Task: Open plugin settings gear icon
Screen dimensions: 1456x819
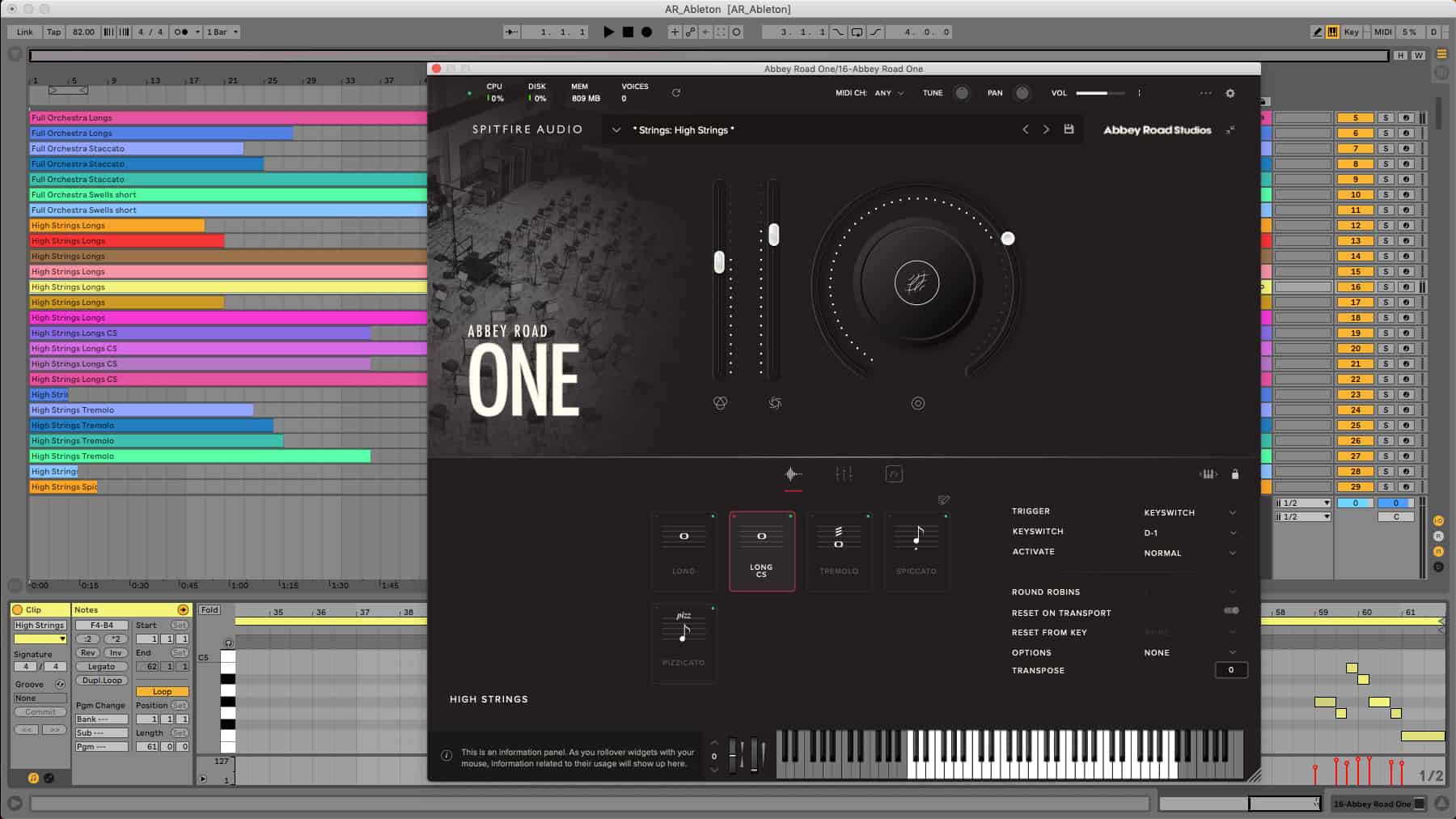Action: (x=1230, y=93)
